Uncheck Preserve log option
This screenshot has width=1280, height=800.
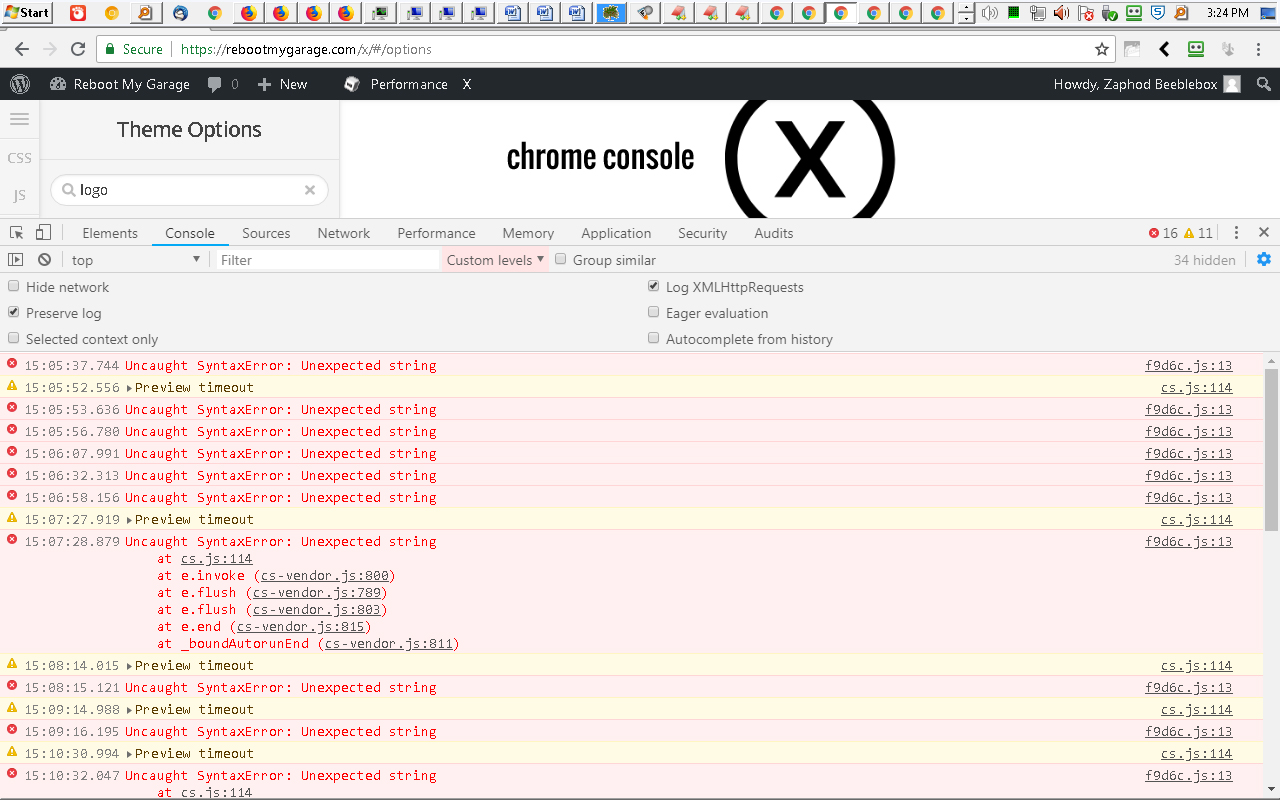pos(14,313)
